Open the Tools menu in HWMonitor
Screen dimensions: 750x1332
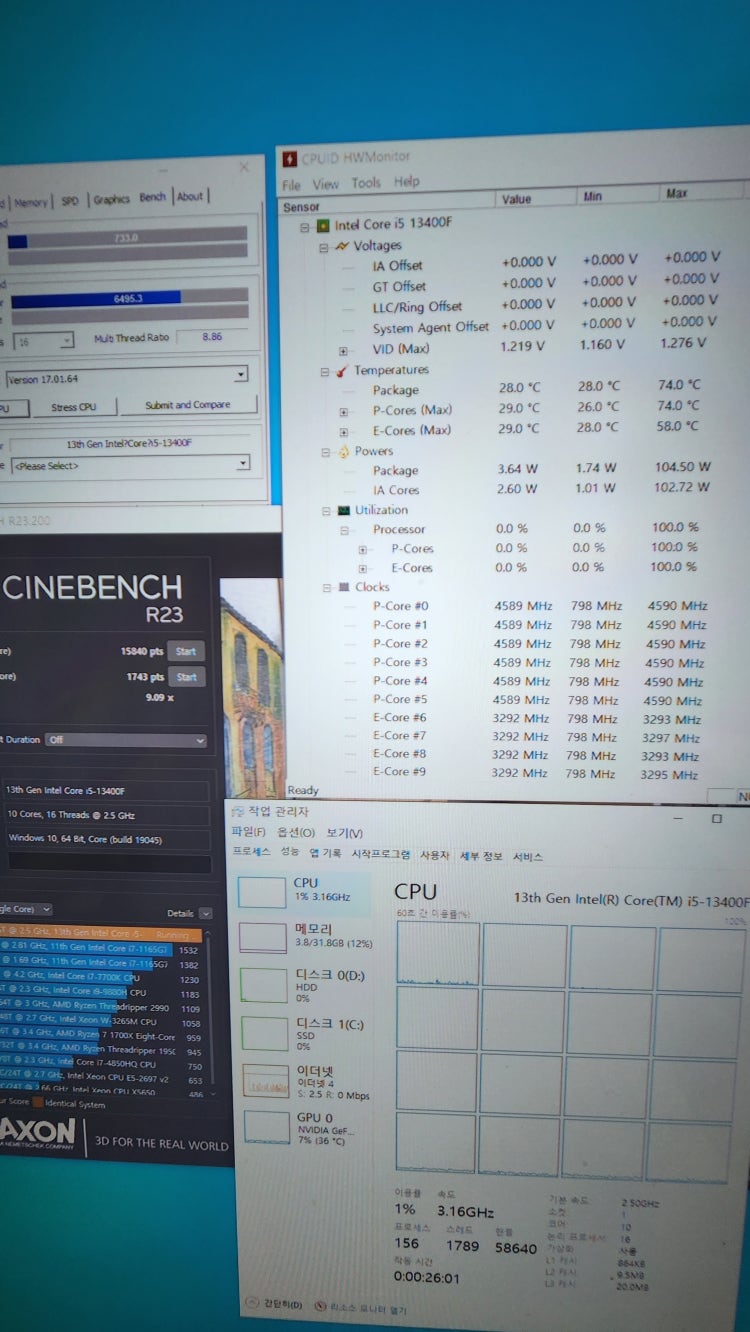click(x=366, y=183)
